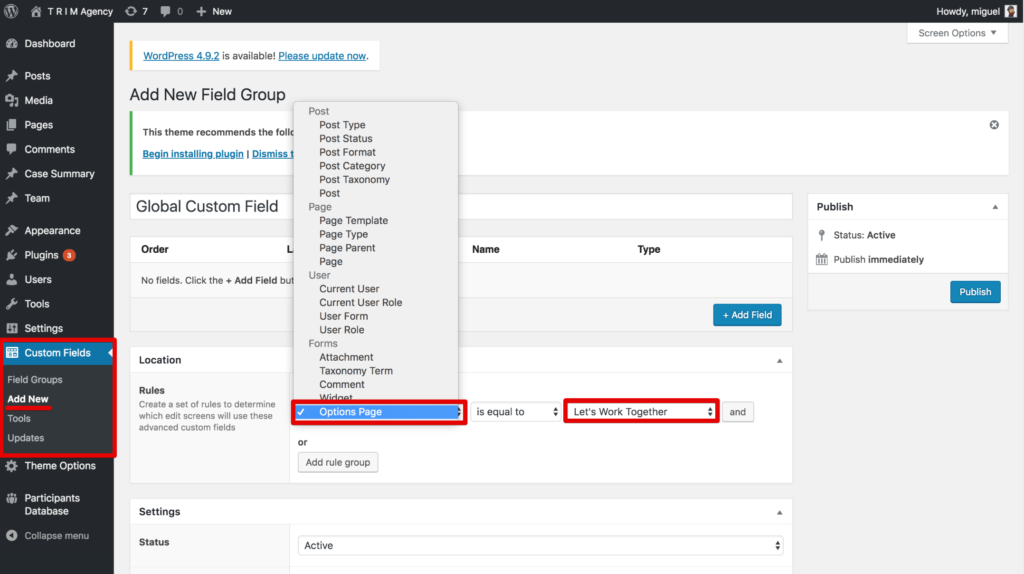Open Field Groups submenu item
Image resolution: width=1024 pixels, height=574 pixels.
pyautogui.click(x=35, y=379)
